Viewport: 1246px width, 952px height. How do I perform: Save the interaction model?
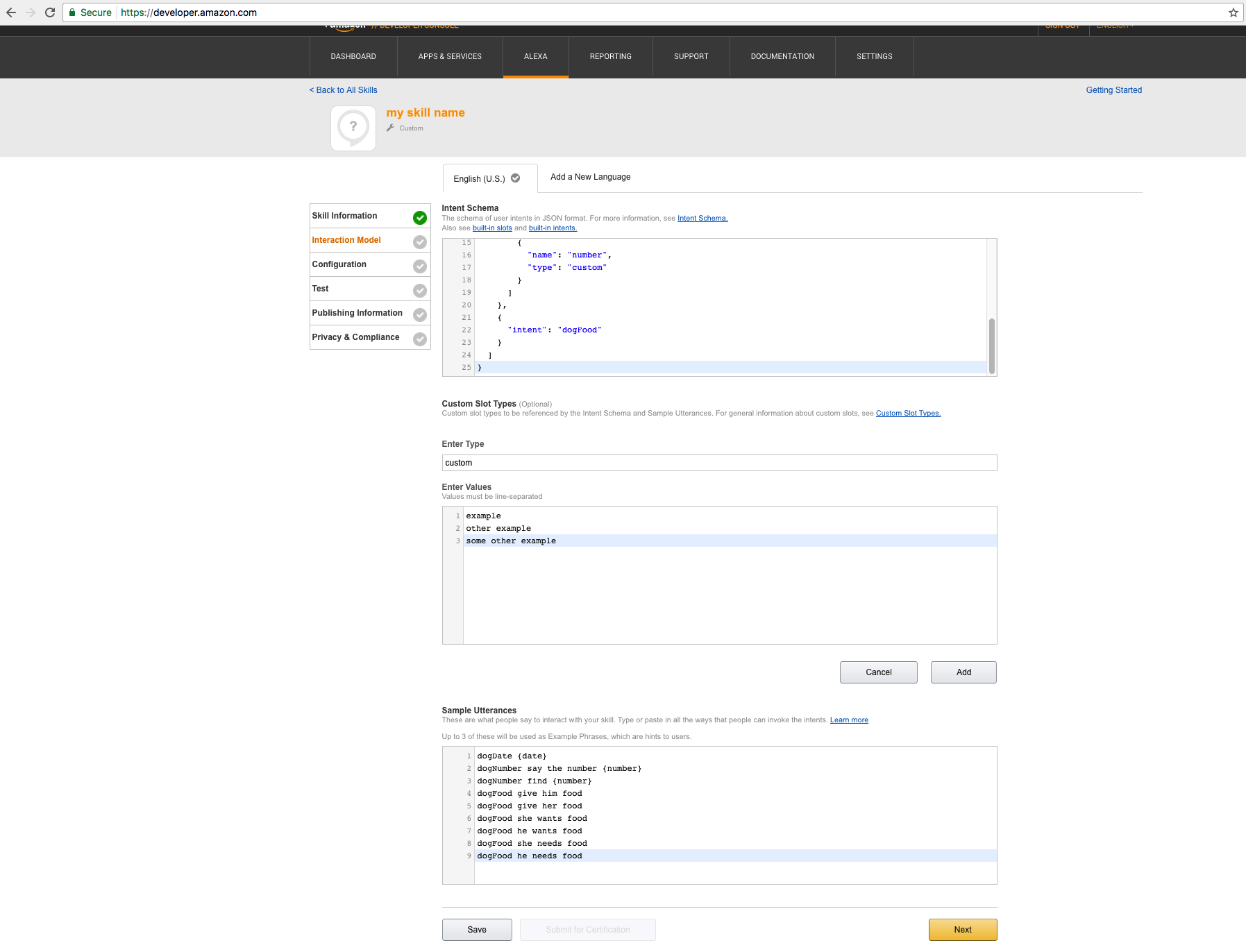pyautogui.click(x=477, y=930)
